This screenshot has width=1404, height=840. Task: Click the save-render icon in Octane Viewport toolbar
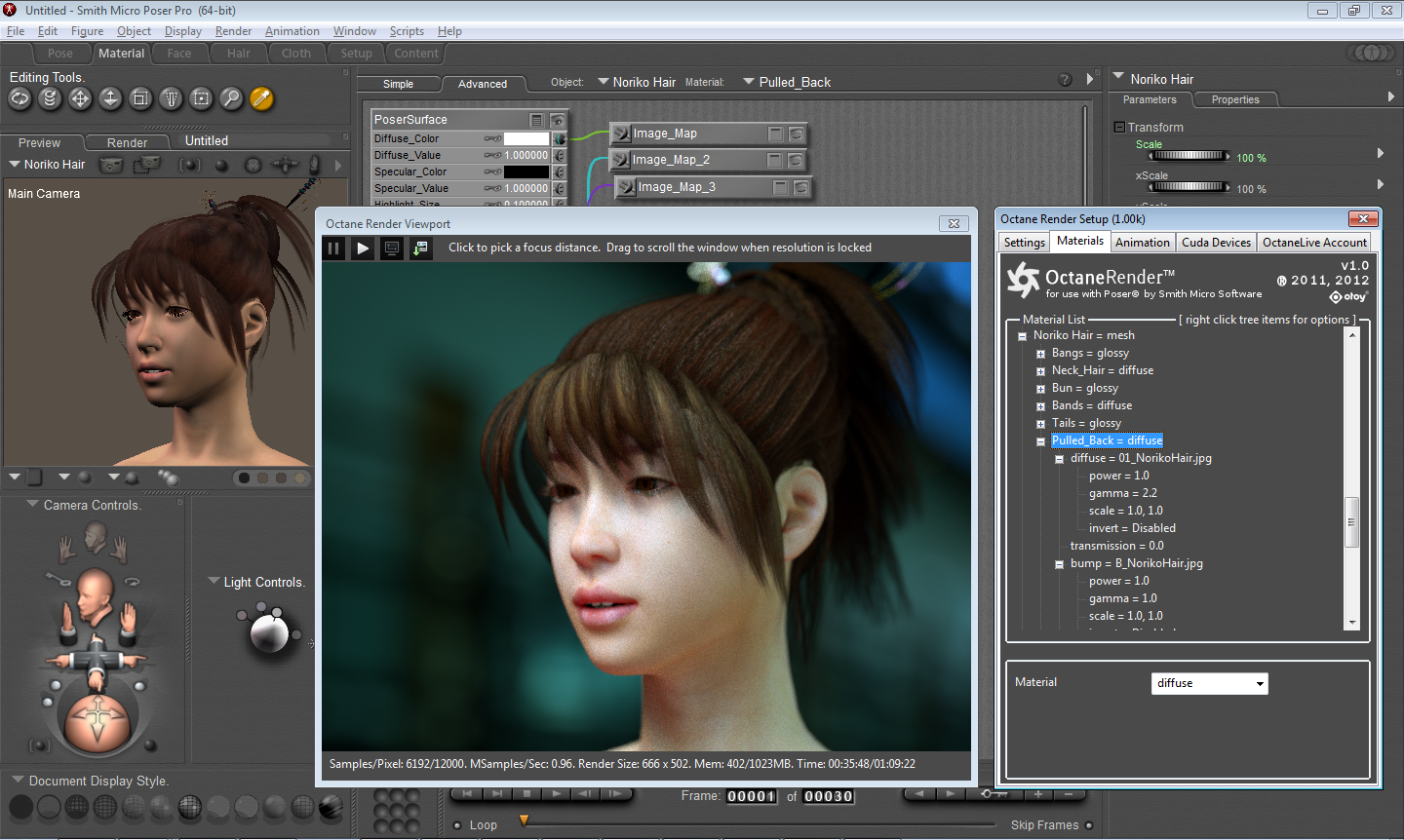point(420,248)
